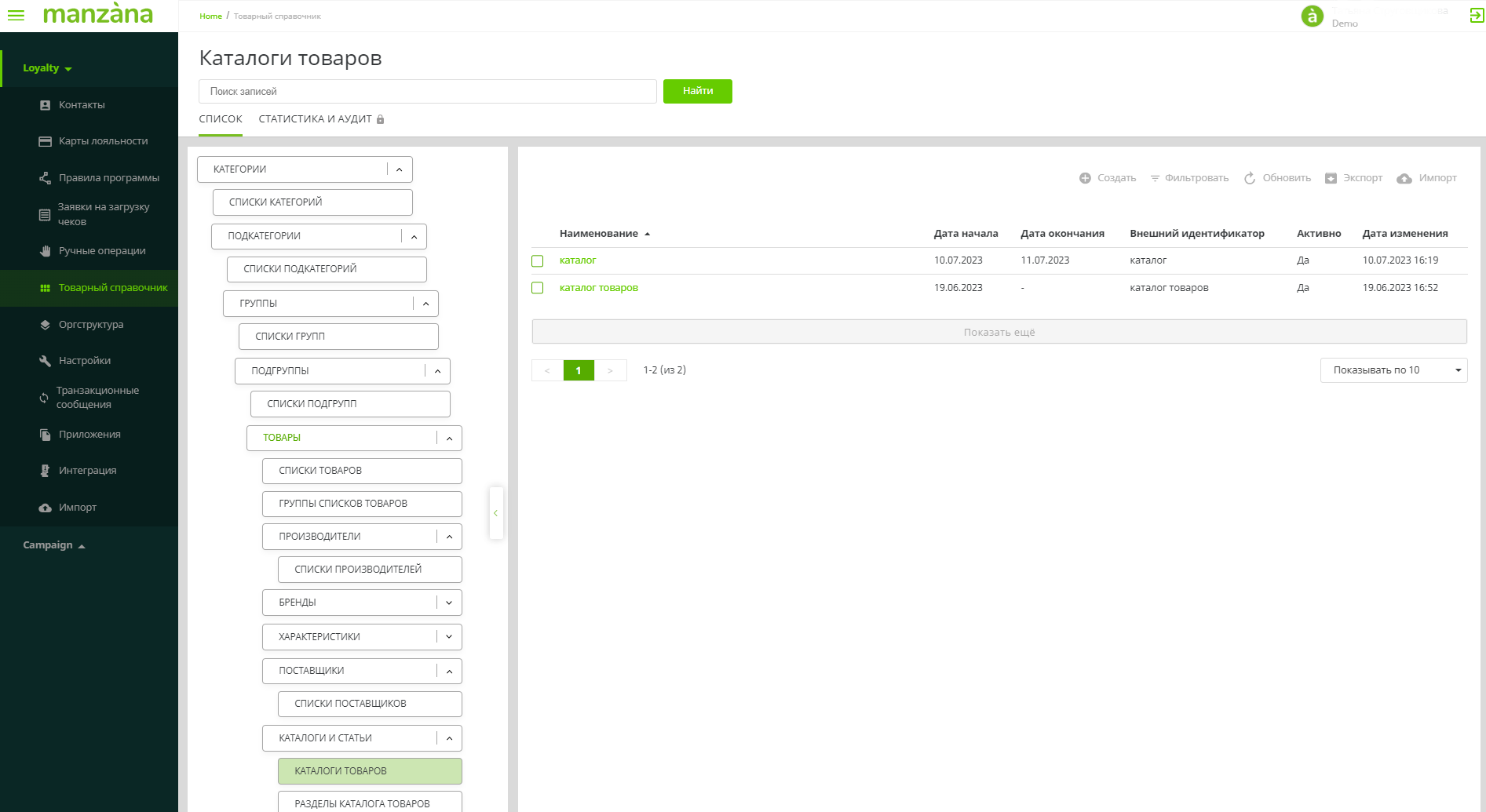
Task: Click the Export icon
Action: [1331, 179]
